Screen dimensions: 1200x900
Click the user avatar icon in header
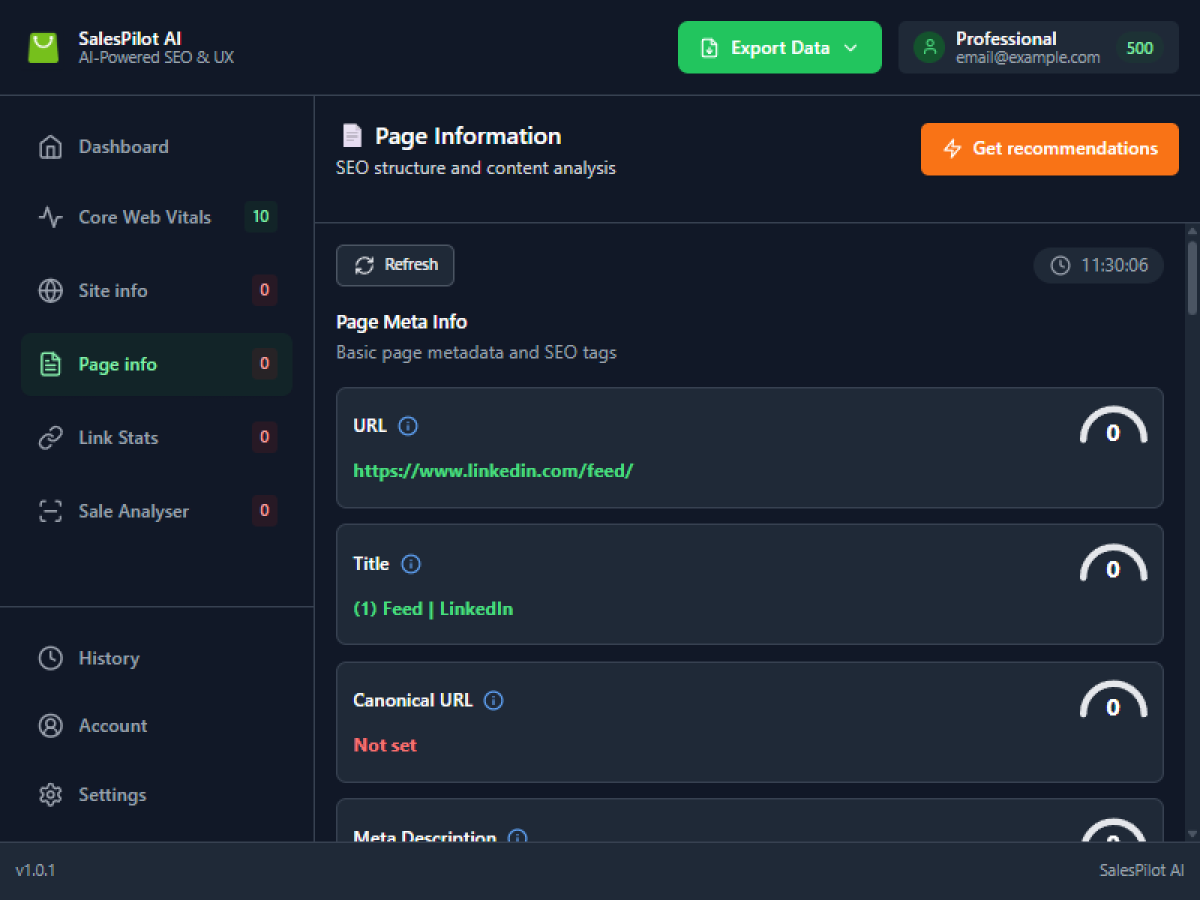tap(929, 48)
